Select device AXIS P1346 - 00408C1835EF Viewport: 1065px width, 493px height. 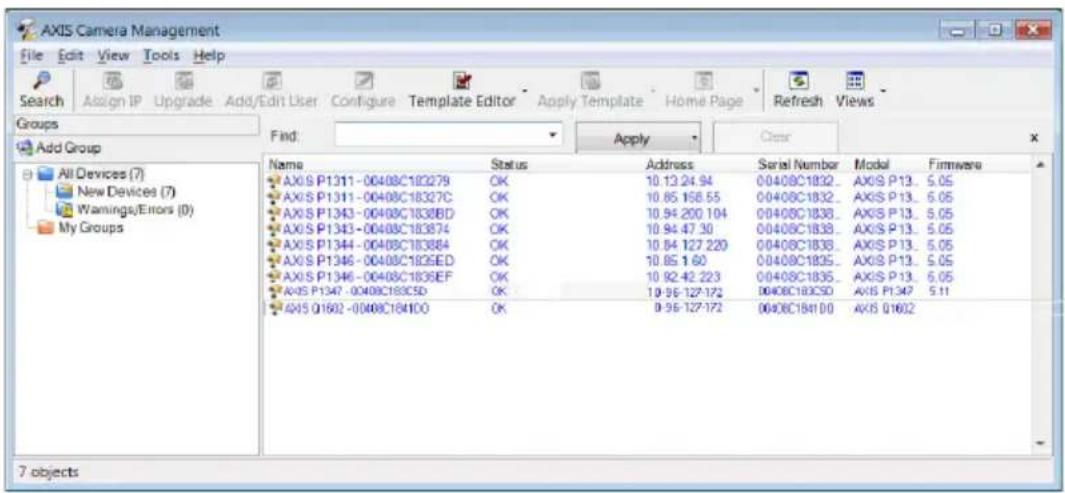[368, 276]
